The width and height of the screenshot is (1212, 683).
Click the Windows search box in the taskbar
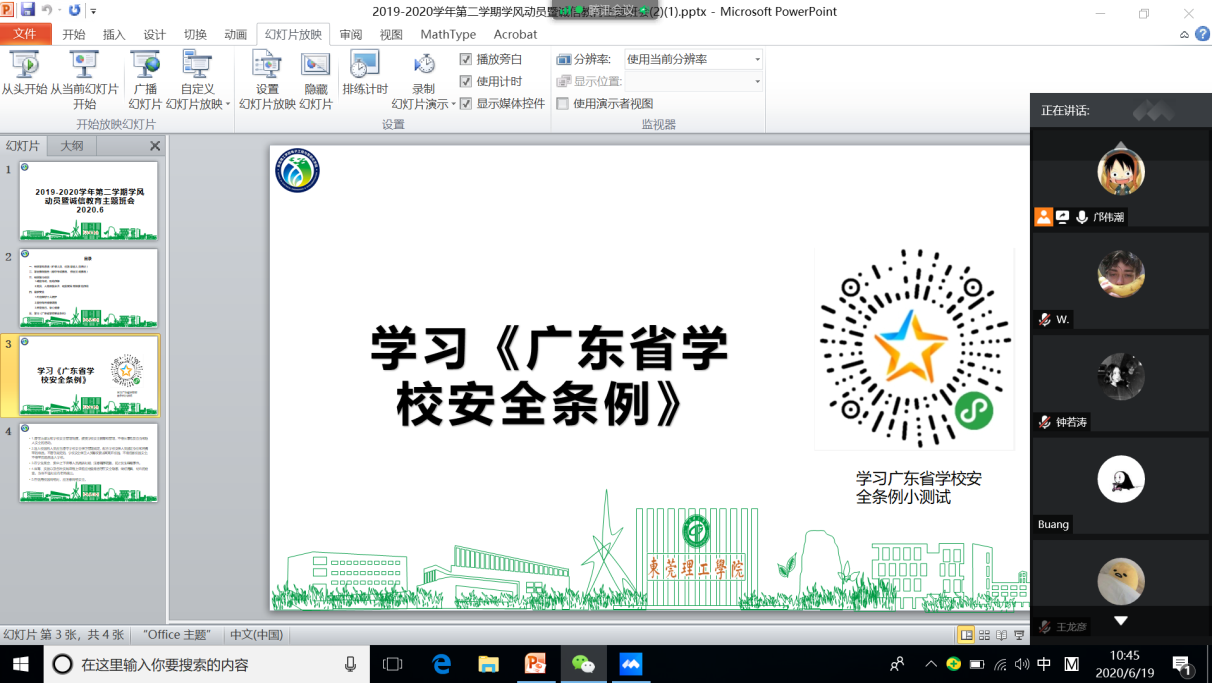tap(200, 664)
